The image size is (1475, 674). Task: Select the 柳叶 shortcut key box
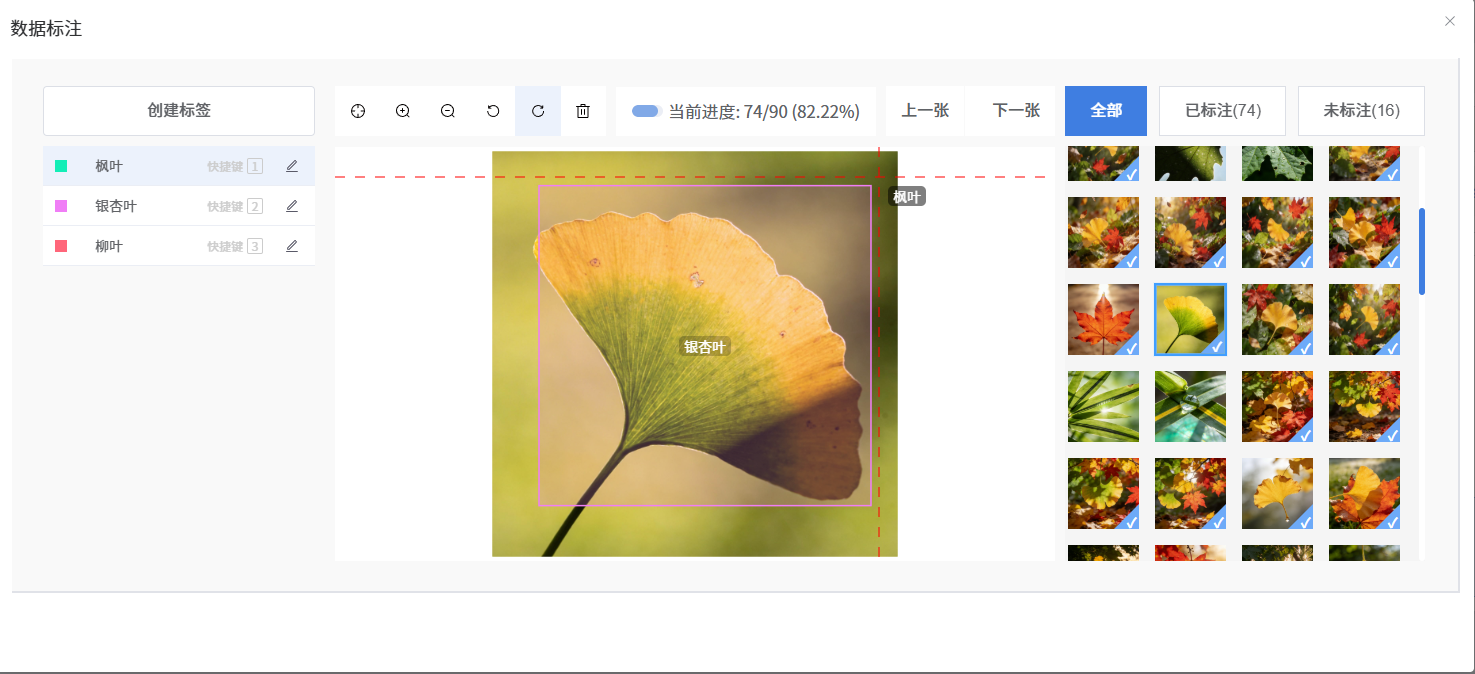[x=253, y=245]
